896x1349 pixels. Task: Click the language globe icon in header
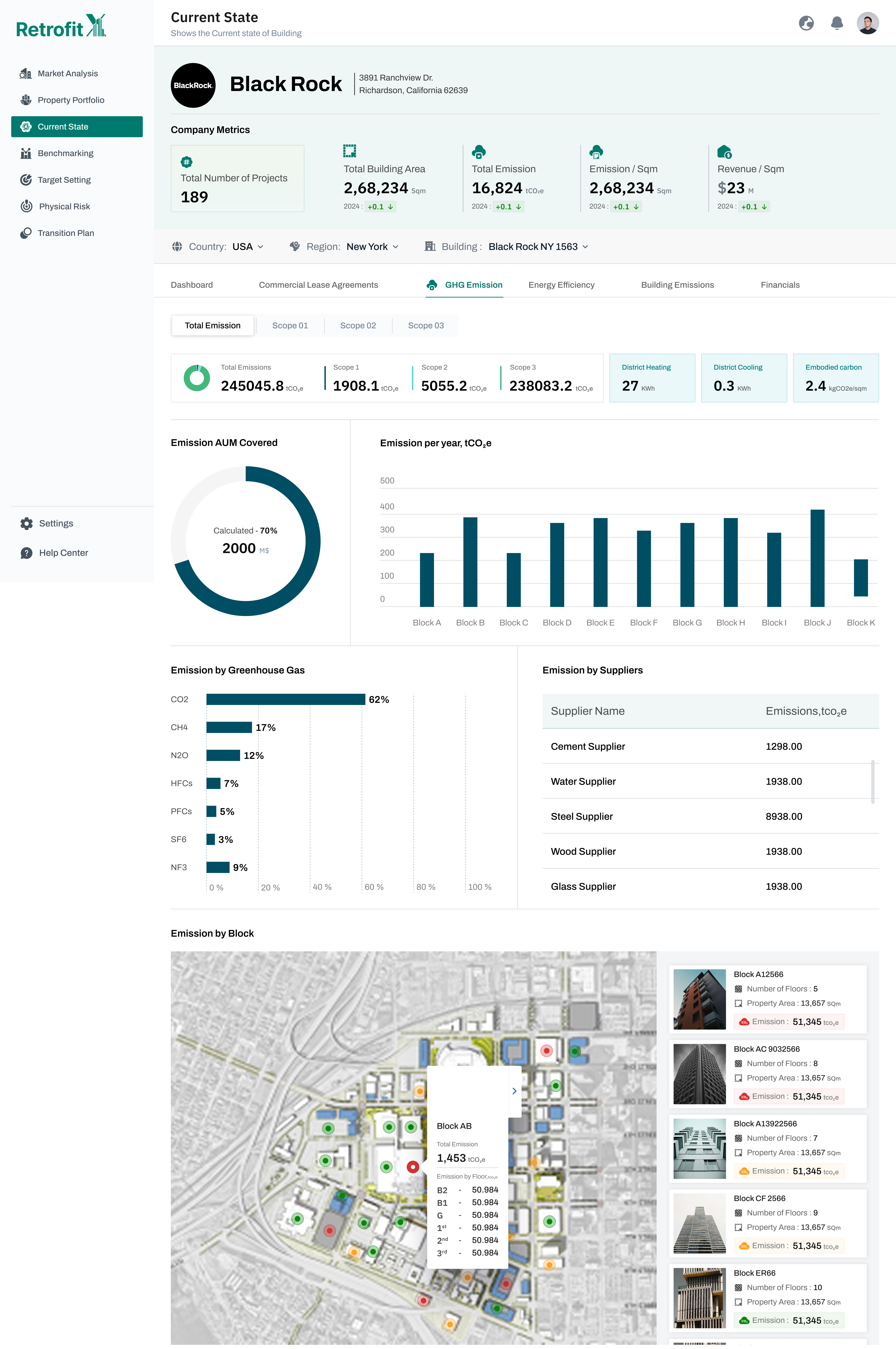click(806, 23)
